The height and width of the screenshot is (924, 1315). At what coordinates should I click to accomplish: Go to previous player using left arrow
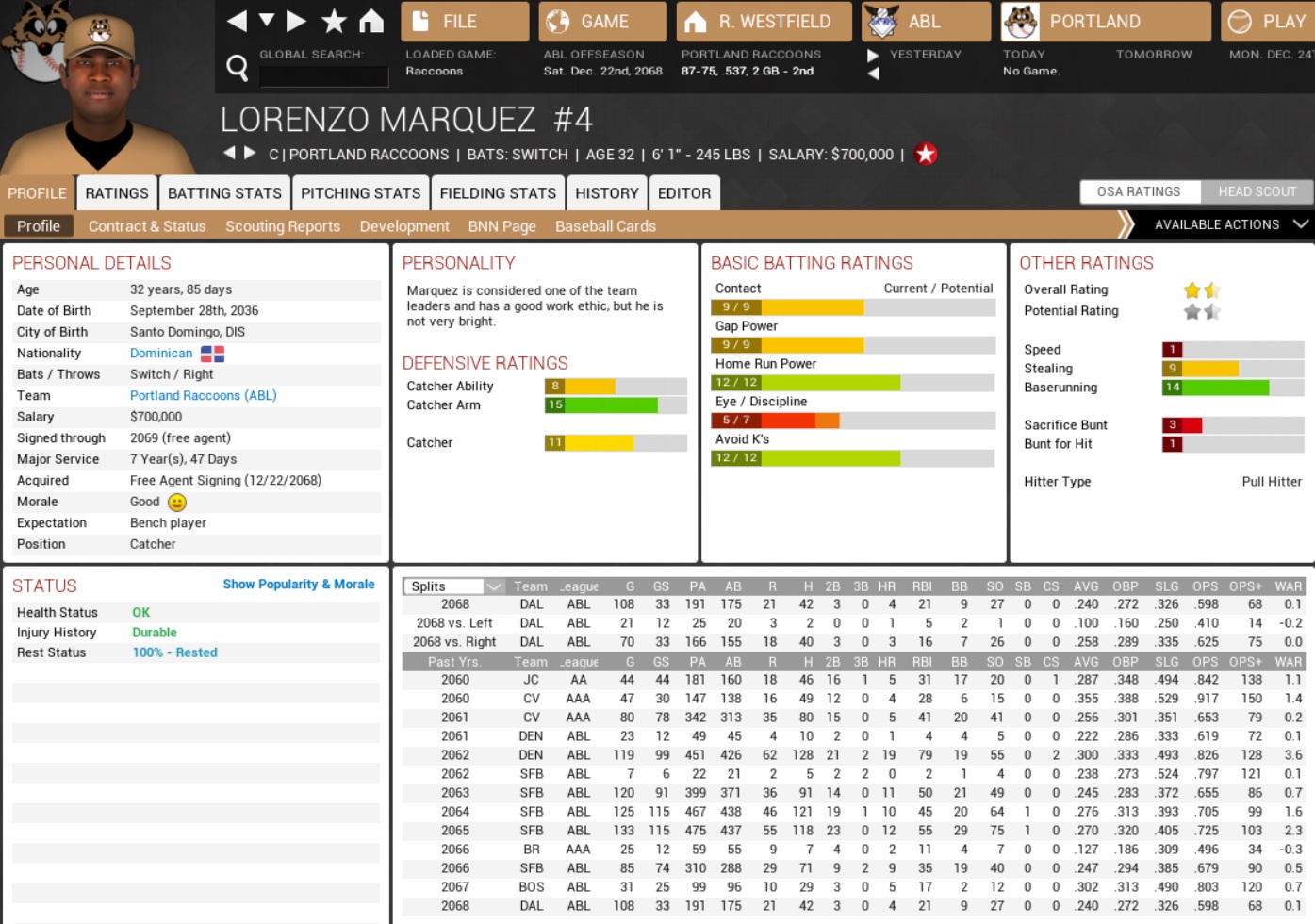[x=229, y=153]
